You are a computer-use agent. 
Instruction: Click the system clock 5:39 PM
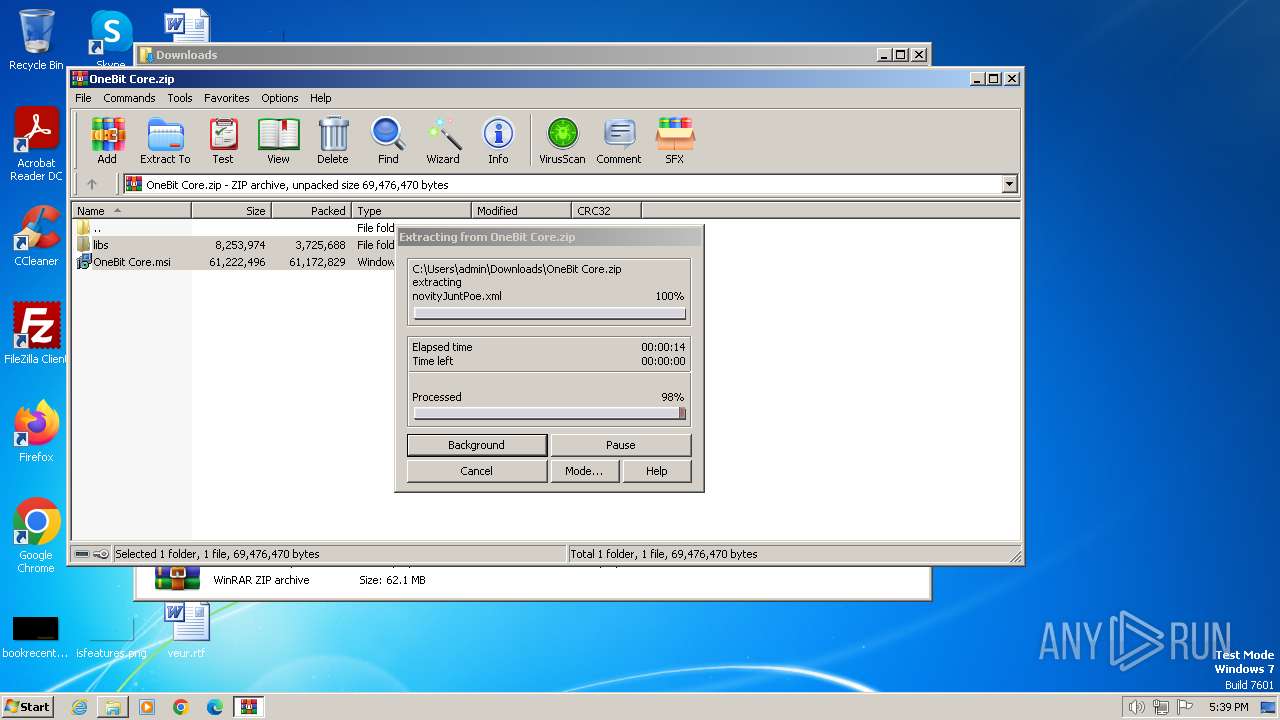click(1228, 707)
